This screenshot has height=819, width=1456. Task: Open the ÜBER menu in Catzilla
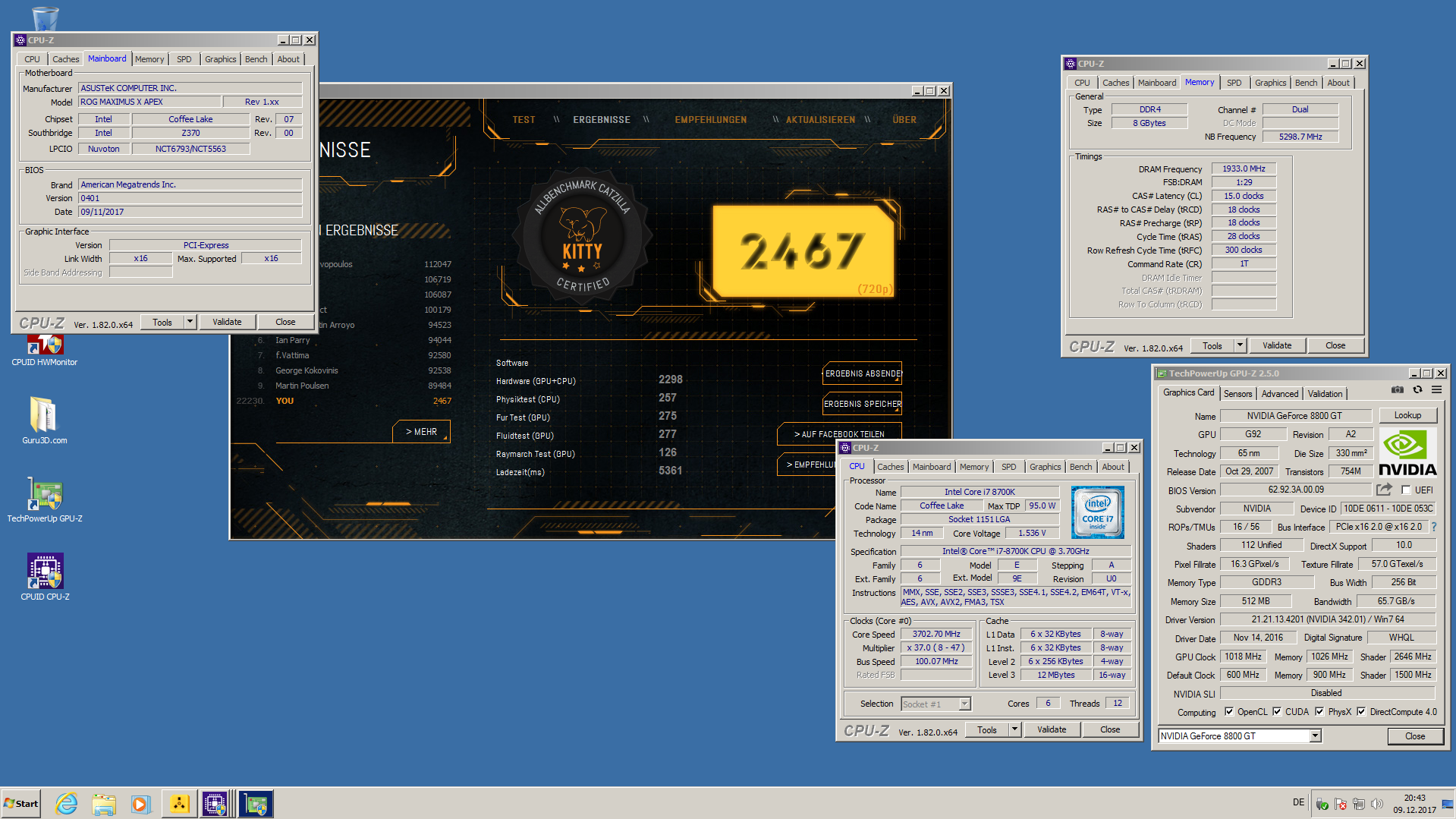pyautogui.click(x=904, y=120)
